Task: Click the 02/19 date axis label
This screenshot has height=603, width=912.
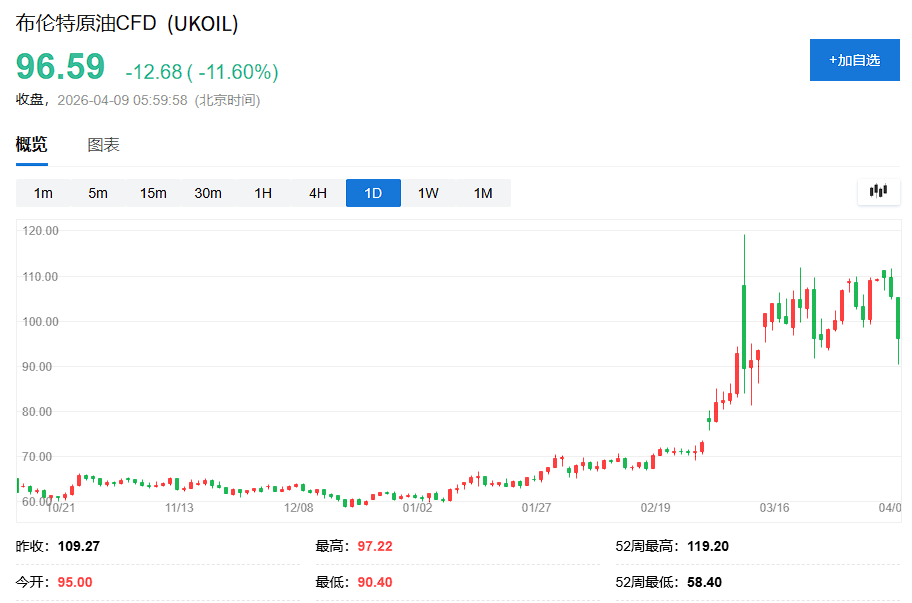Action: click(656, 508)
